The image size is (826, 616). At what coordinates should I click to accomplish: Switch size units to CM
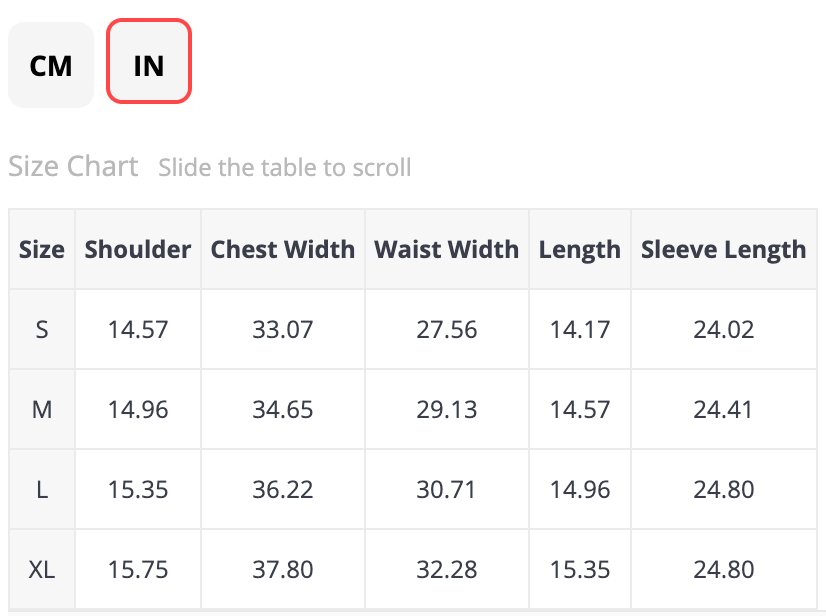tap(51, 66)
